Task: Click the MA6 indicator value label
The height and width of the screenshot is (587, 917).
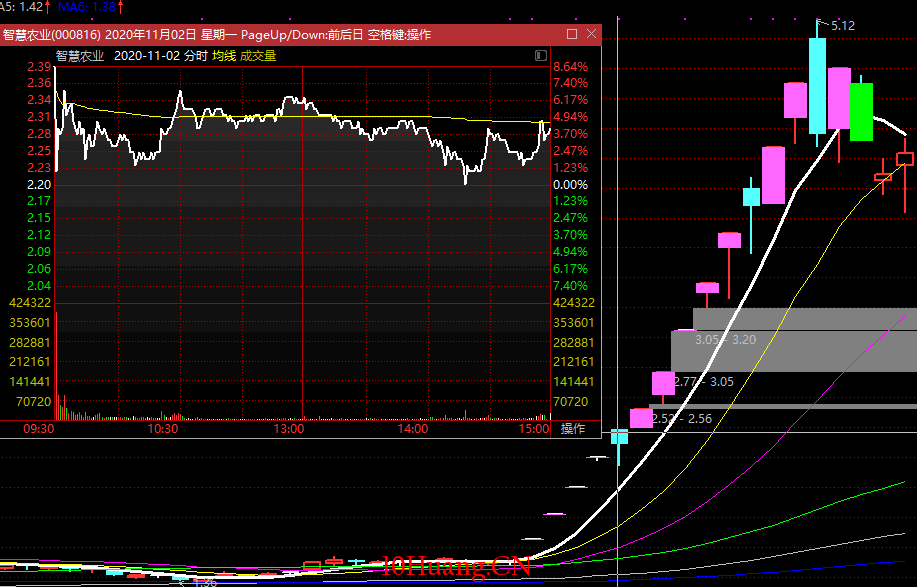Action: click(78, 6)
